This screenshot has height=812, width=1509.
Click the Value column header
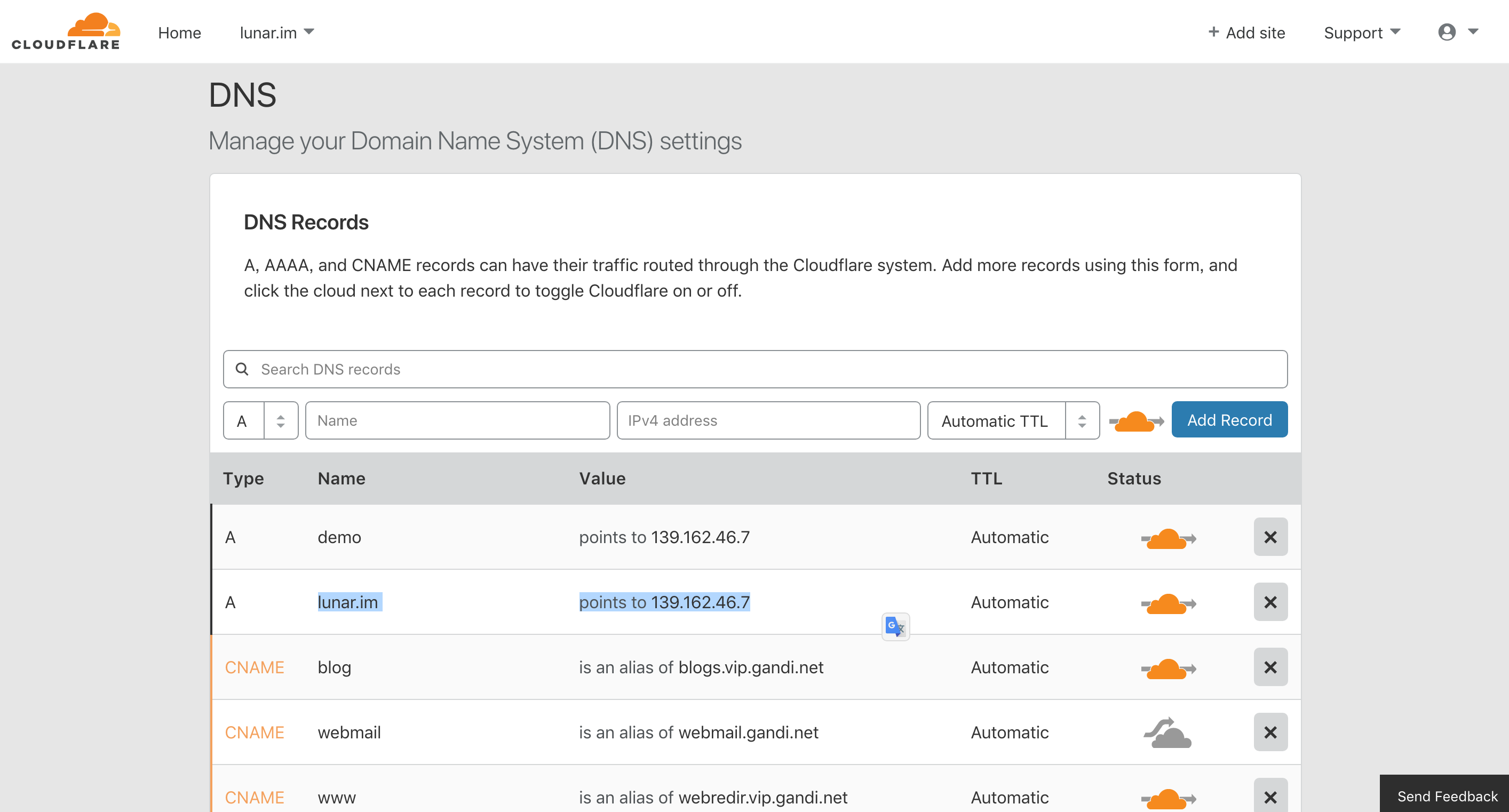point(602,479)
